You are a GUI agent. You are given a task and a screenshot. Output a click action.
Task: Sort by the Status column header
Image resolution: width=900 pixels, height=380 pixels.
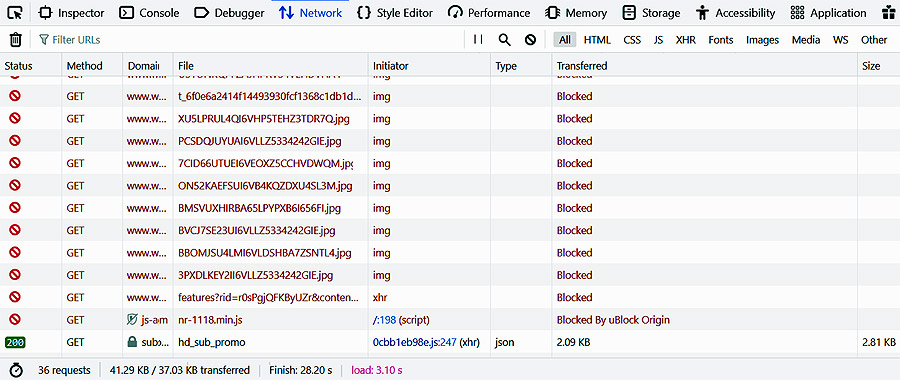[31, 66]
